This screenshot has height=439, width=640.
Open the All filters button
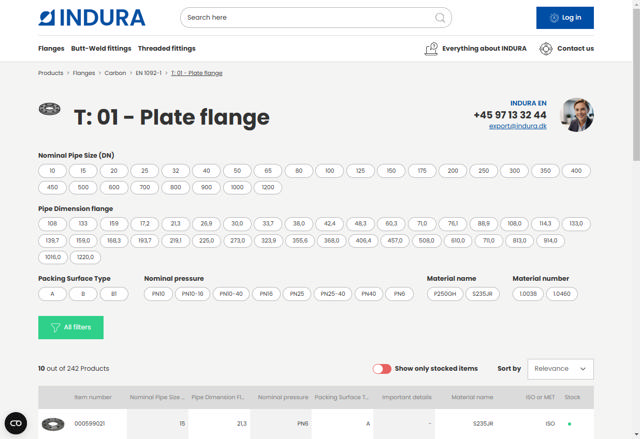coord(71,327)
